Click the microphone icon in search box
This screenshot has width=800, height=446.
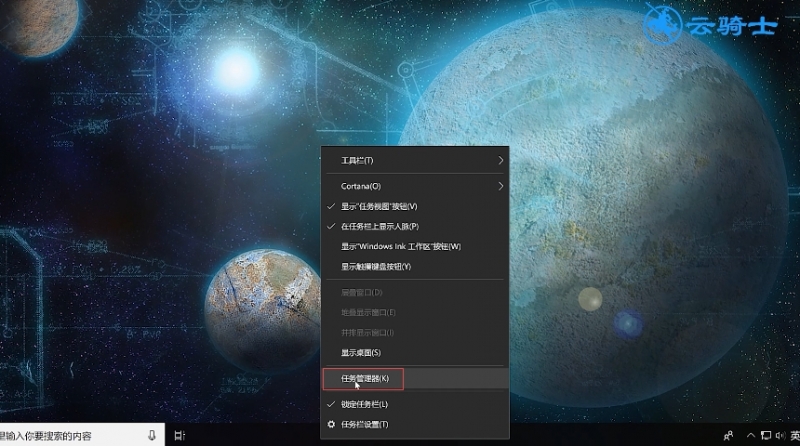[152, 435]
